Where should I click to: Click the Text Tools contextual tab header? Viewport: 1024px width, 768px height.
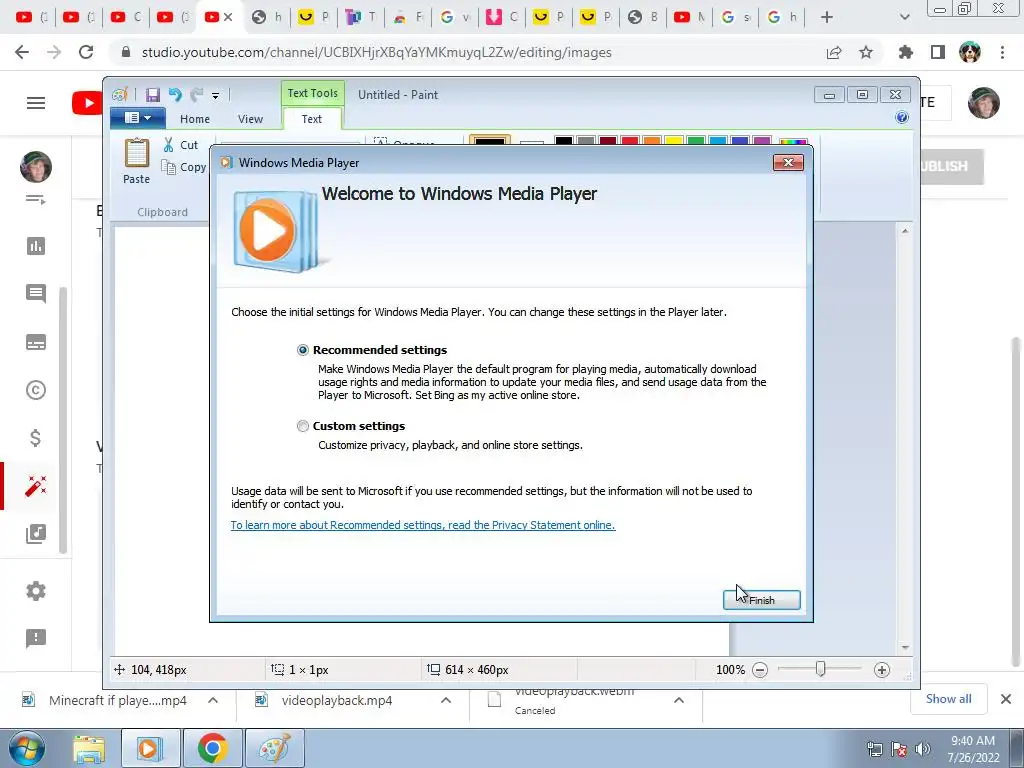click(312, 93)
